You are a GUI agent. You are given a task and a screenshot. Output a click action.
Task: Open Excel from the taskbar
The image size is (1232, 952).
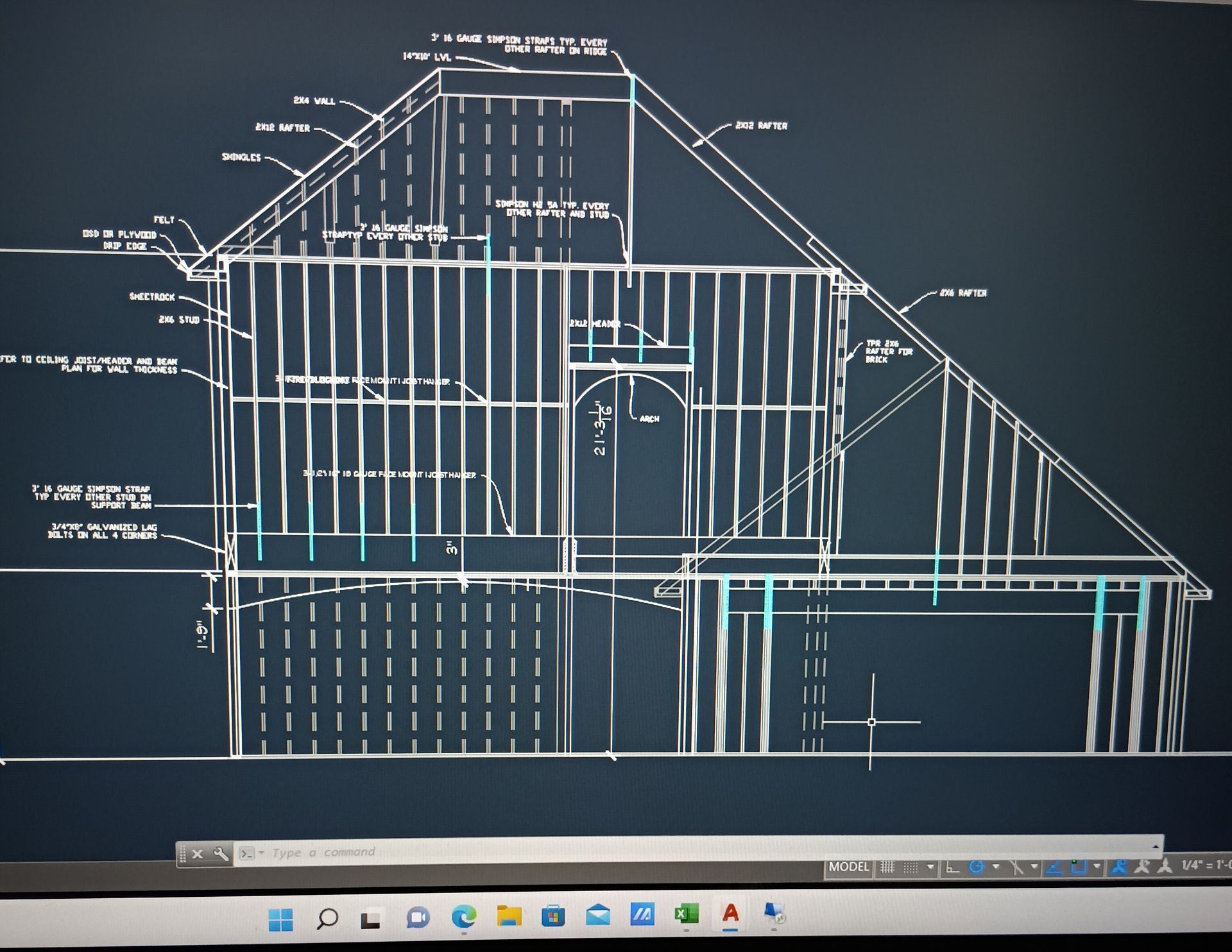click(686, 914)
